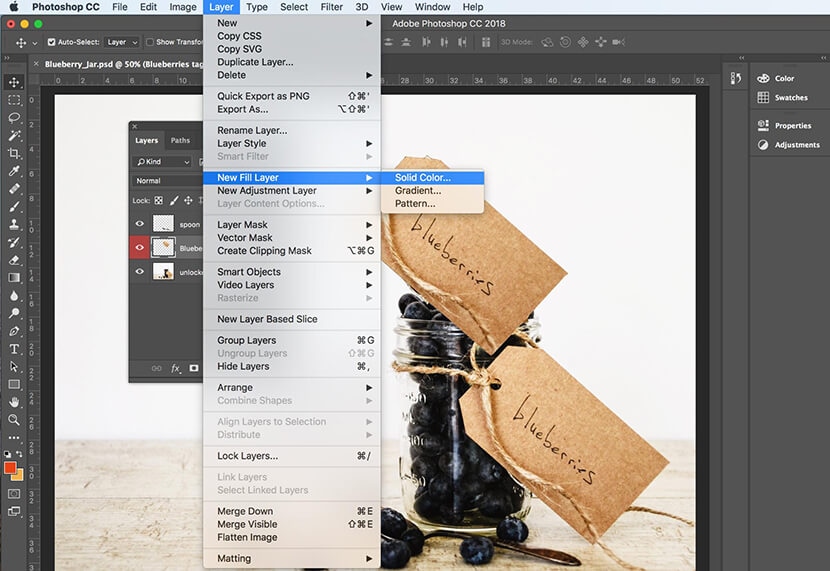Screen dimensions: 830x571
Task: Select the Brush tool
Action: 14,206
